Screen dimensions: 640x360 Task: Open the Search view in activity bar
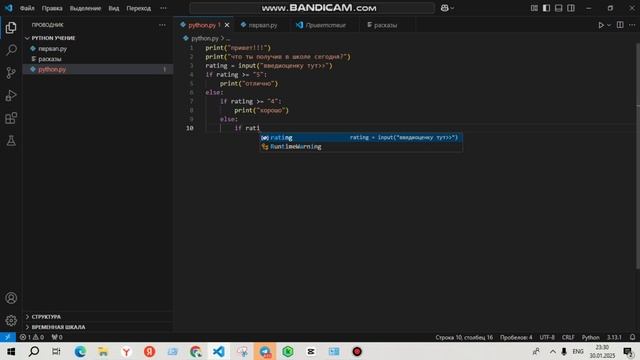(11, 50)
